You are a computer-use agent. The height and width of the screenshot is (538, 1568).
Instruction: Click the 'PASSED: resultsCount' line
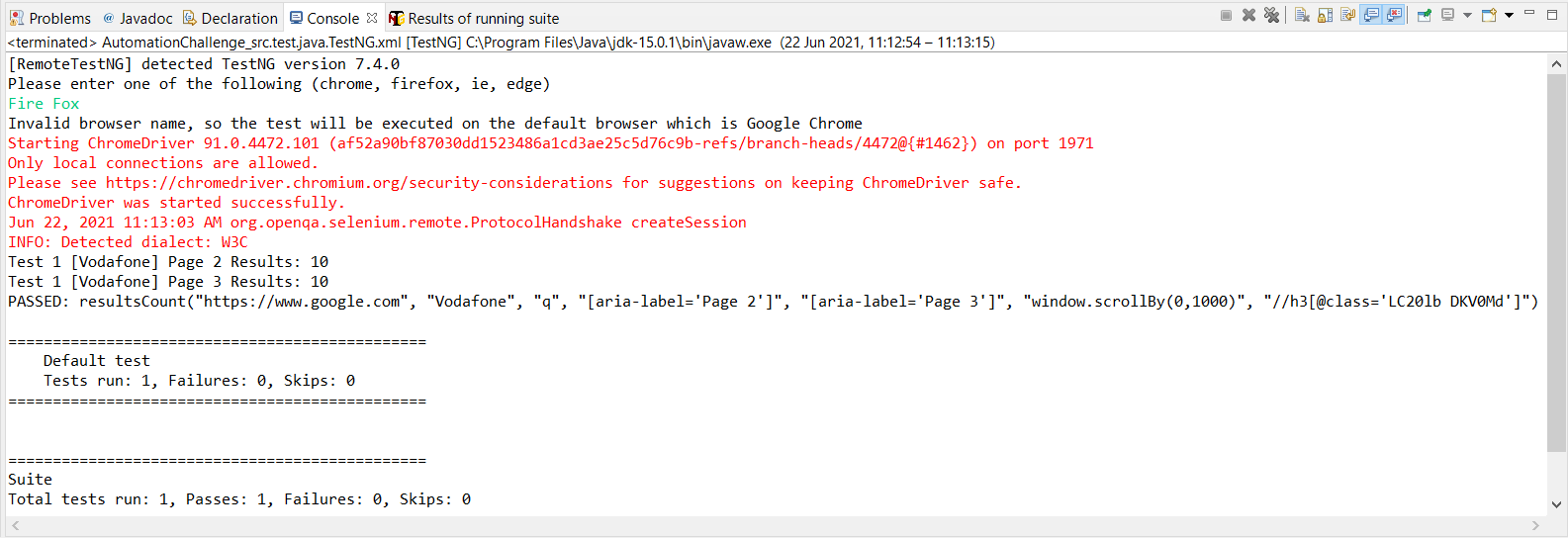click(x=774, y=302)
